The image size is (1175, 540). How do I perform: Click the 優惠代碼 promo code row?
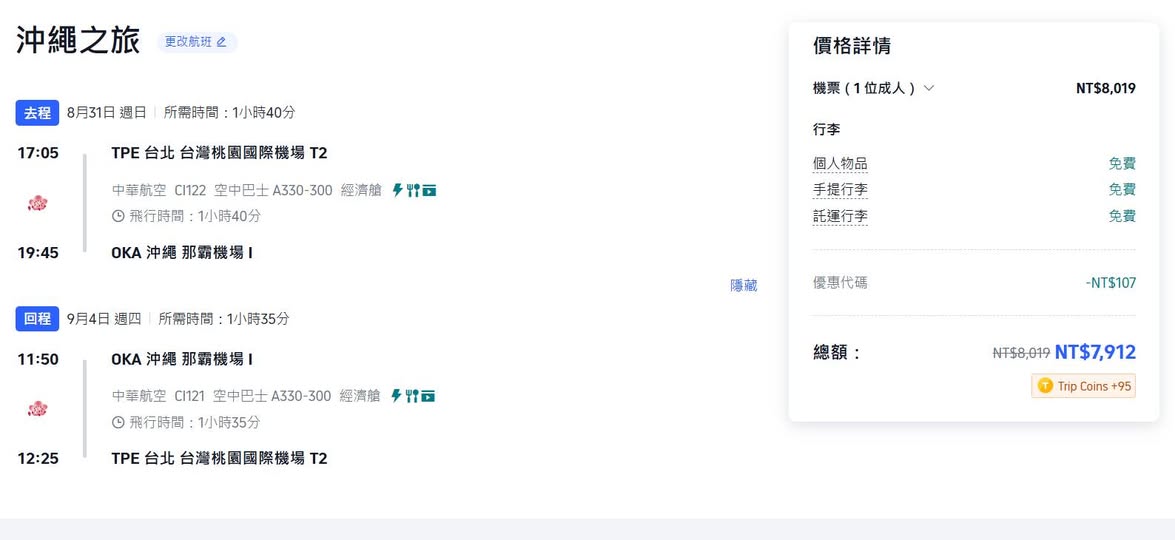click(840, 283)
